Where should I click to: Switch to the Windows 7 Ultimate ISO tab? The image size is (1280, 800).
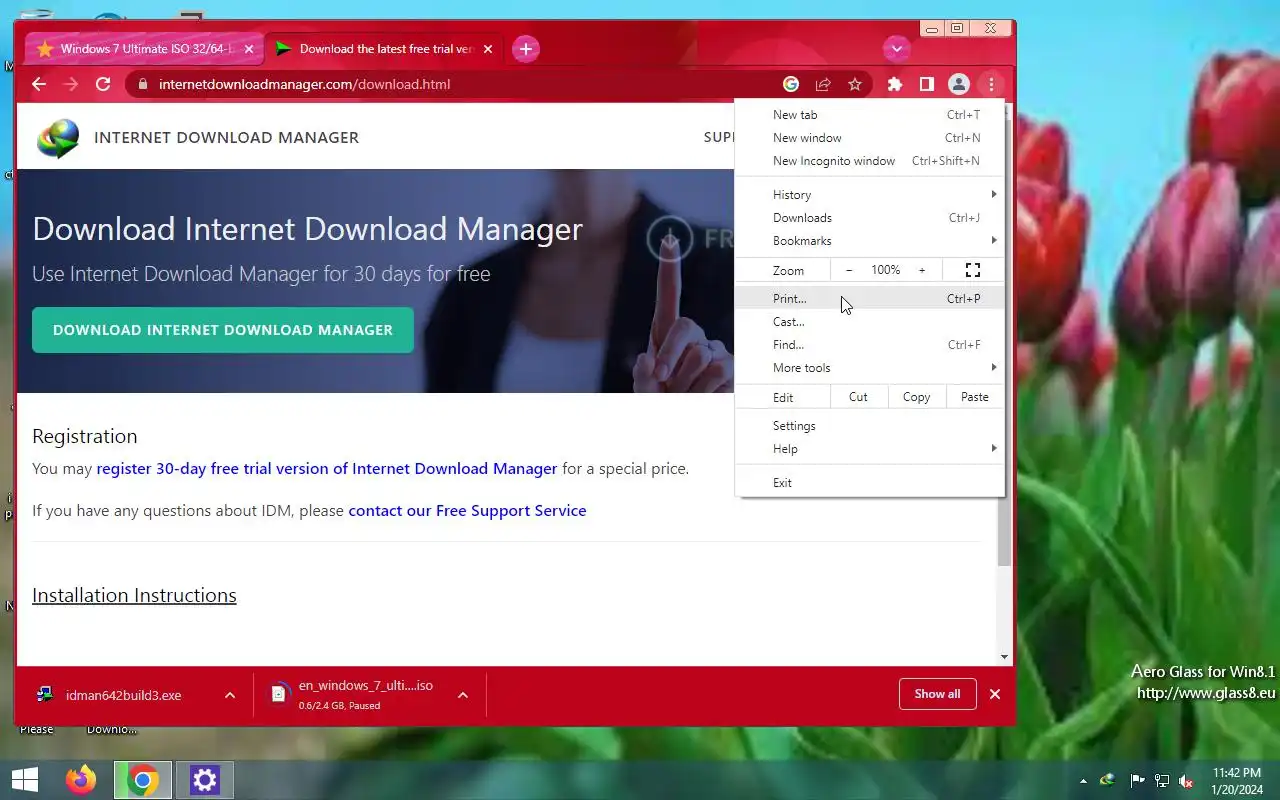(146, 48)
